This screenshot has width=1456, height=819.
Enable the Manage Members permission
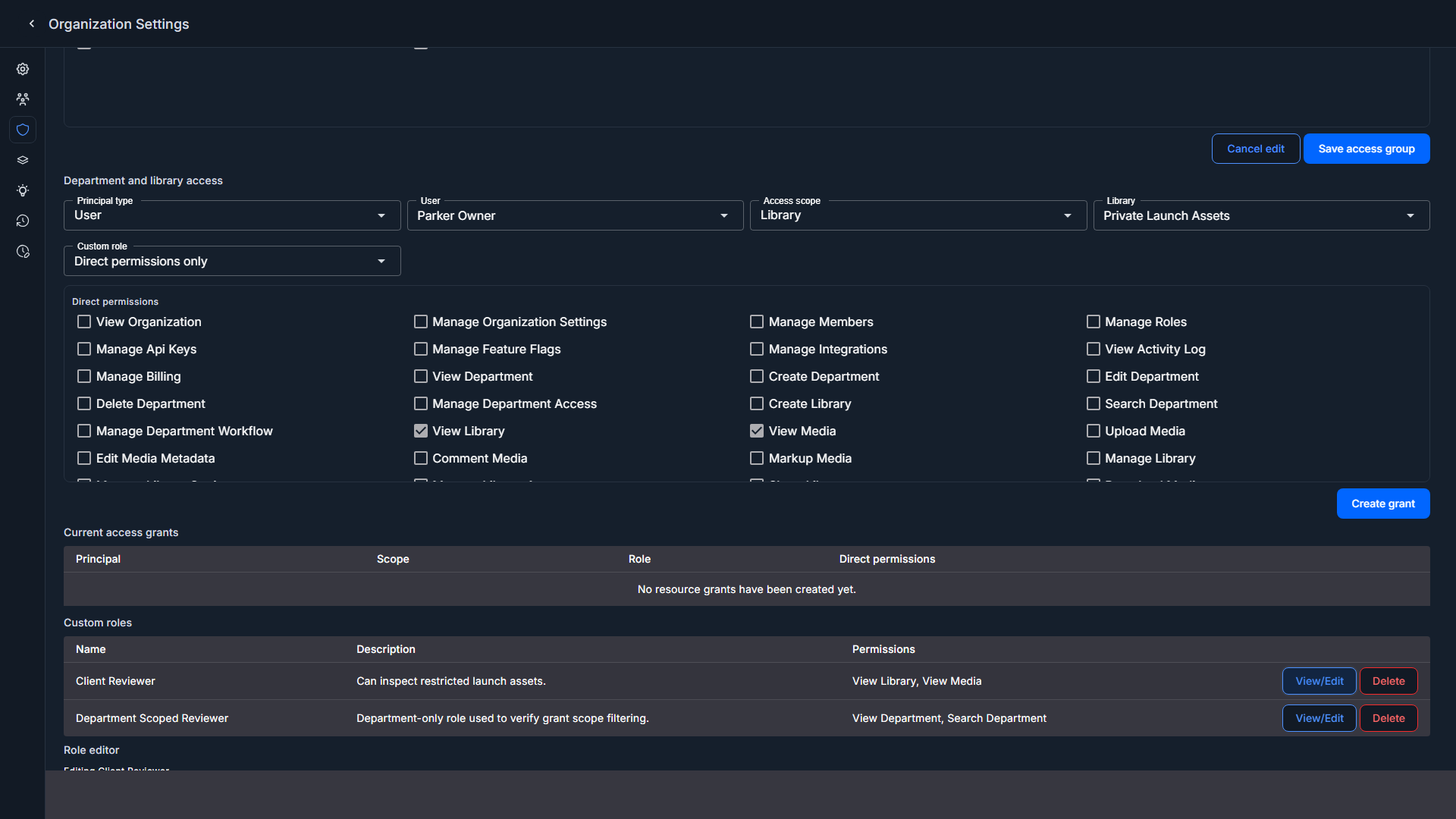coord(757,322)
